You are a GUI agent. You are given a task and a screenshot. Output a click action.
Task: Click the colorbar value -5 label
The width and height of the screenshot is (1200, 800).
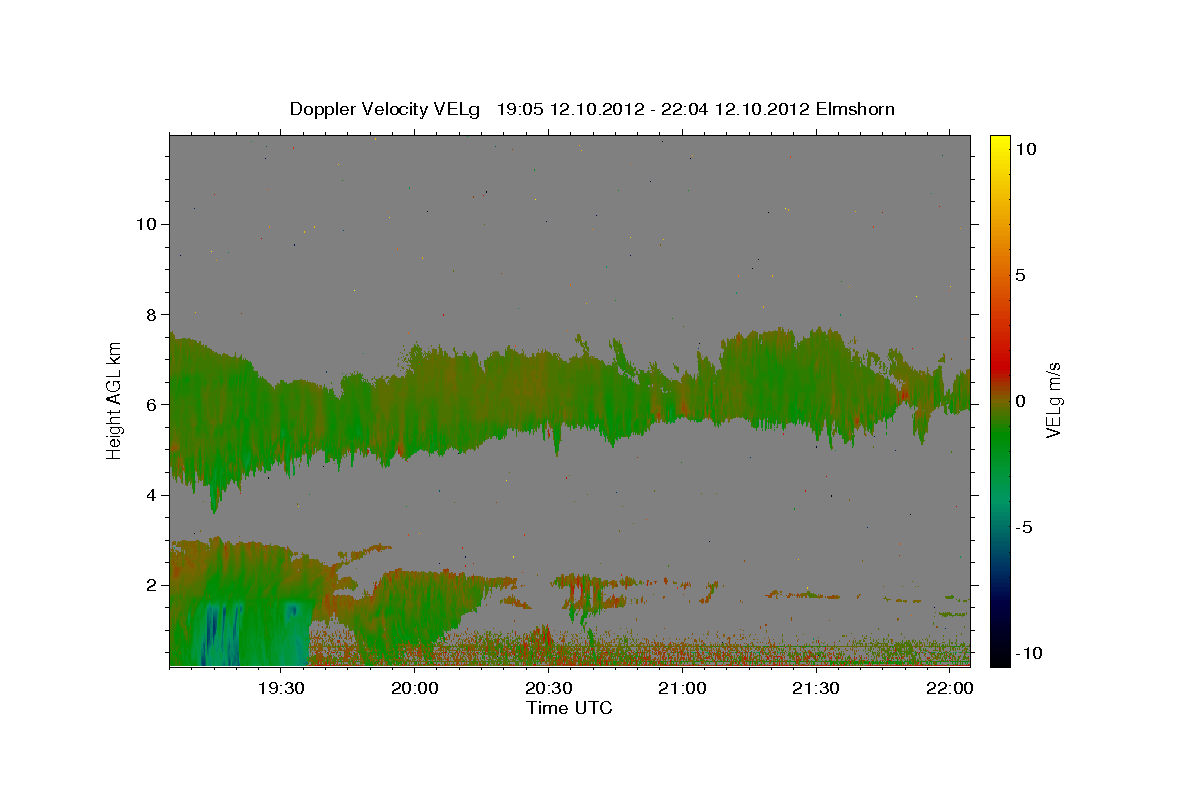pos(1023,527)
